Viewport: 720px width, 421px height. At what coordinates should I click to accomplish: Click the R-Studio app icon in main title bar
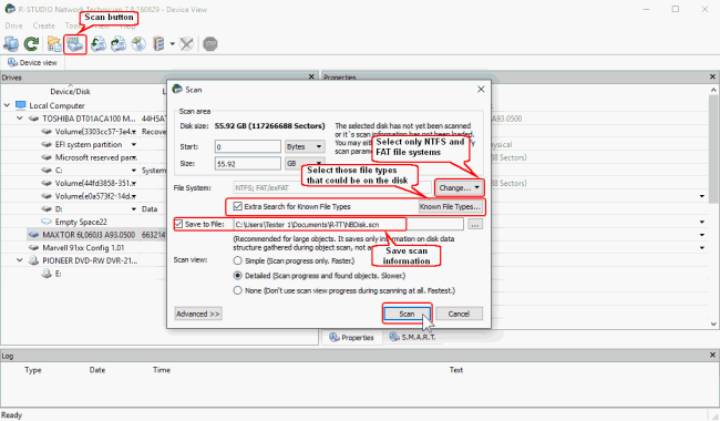click(10, 9)
